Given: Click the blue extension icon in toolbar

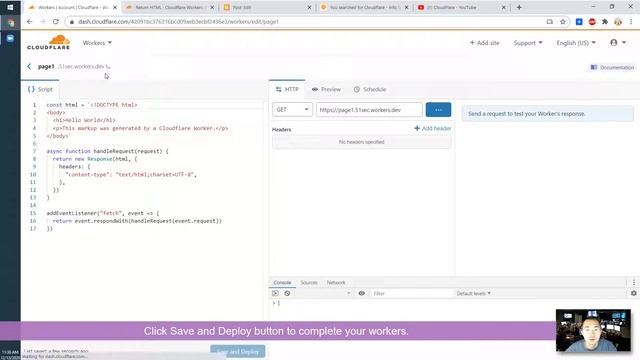Looking at the screenshot, I should pyautogui.click(x=579, y=22).
